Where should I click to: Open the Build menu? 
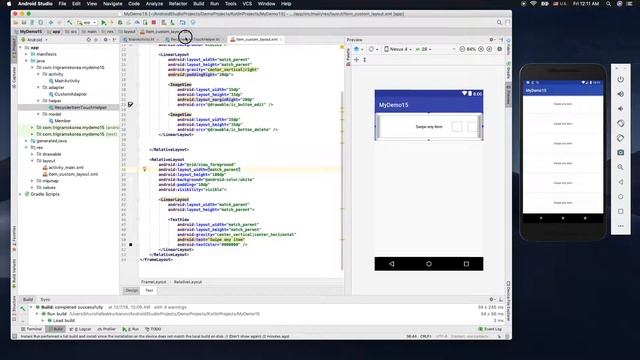[x=199, y=4]
